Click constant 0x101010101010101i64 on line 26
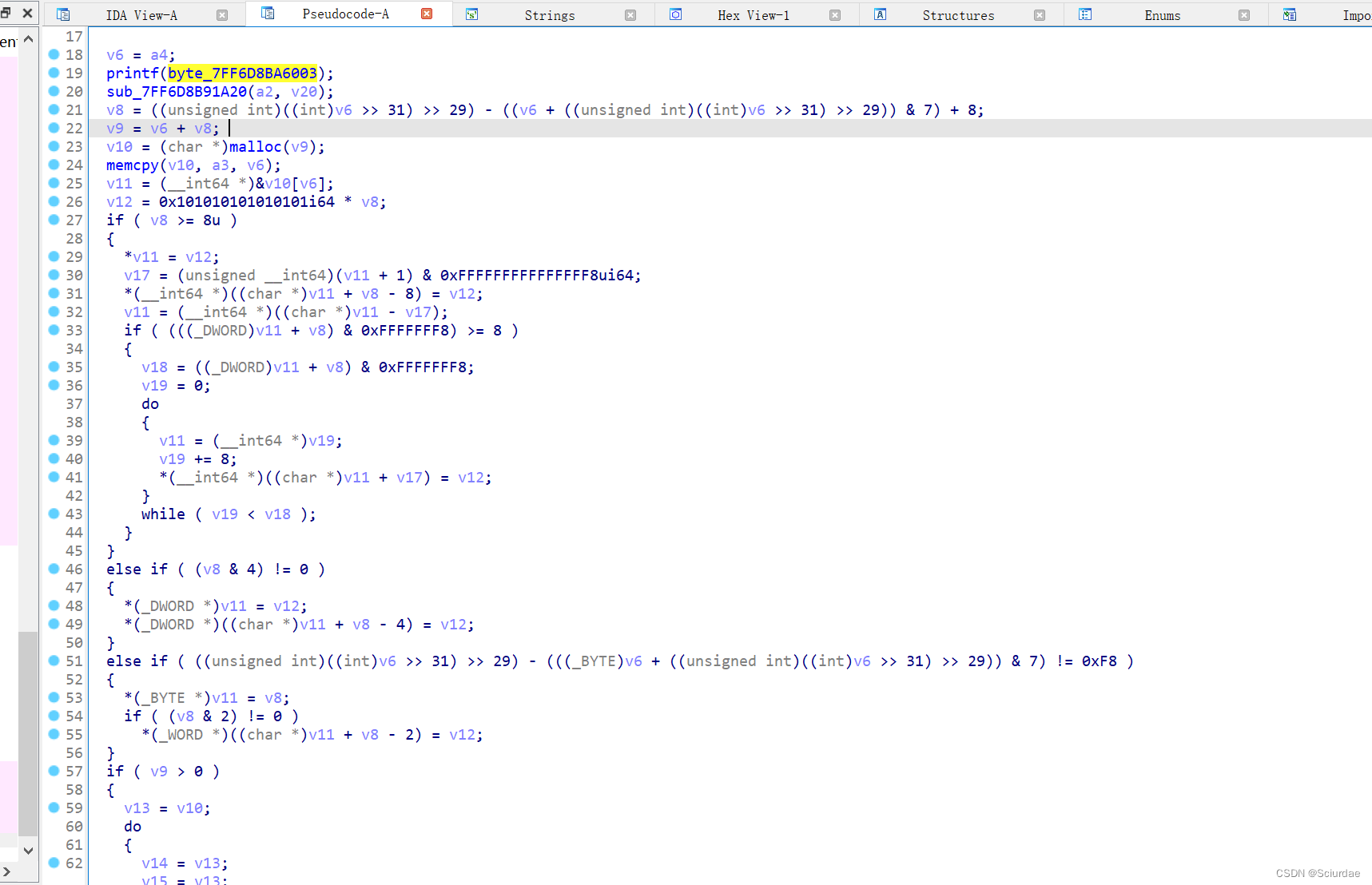Viewport: 1372px width, 885px height. 247,202
